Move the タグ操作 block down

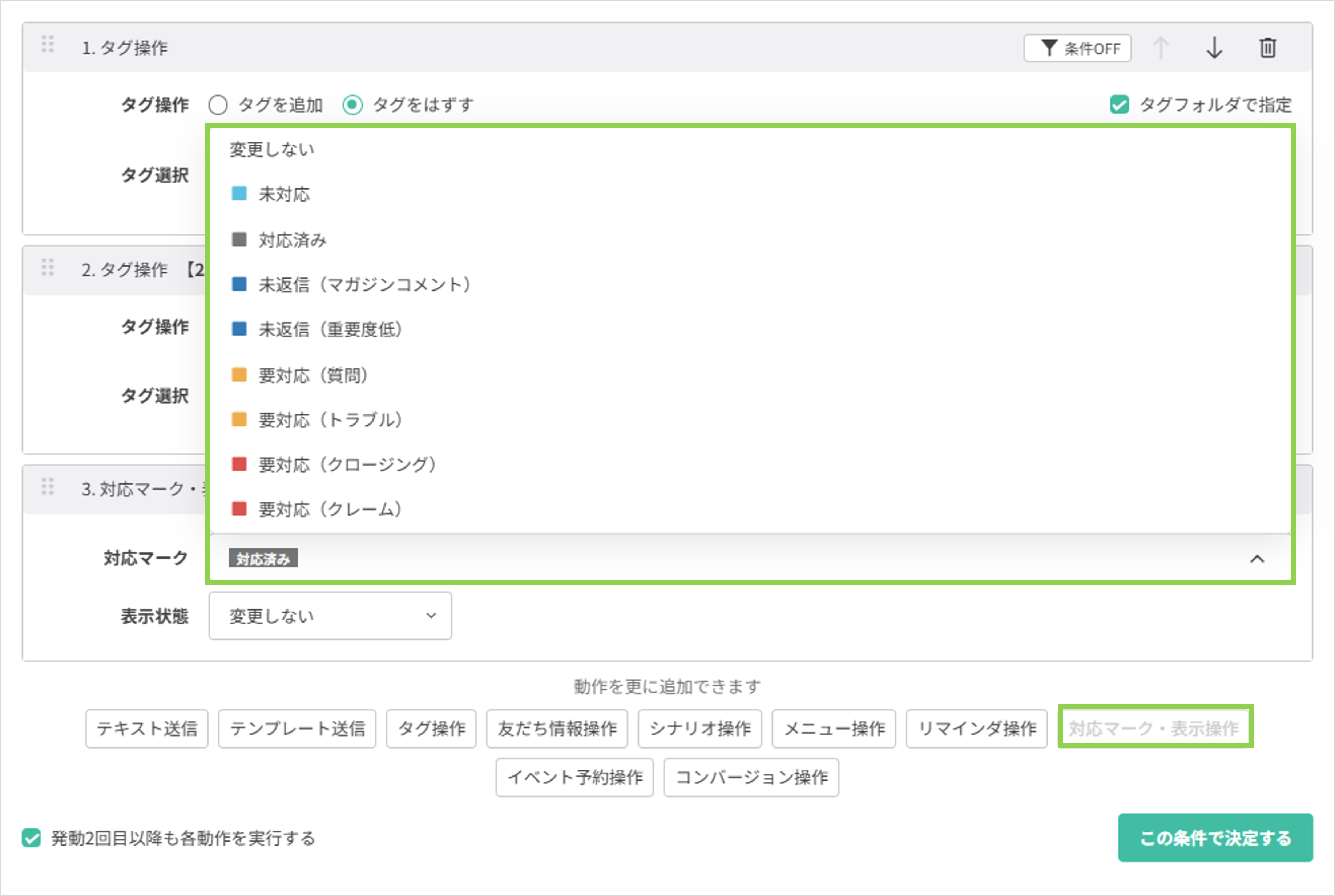click(1215, 49)
